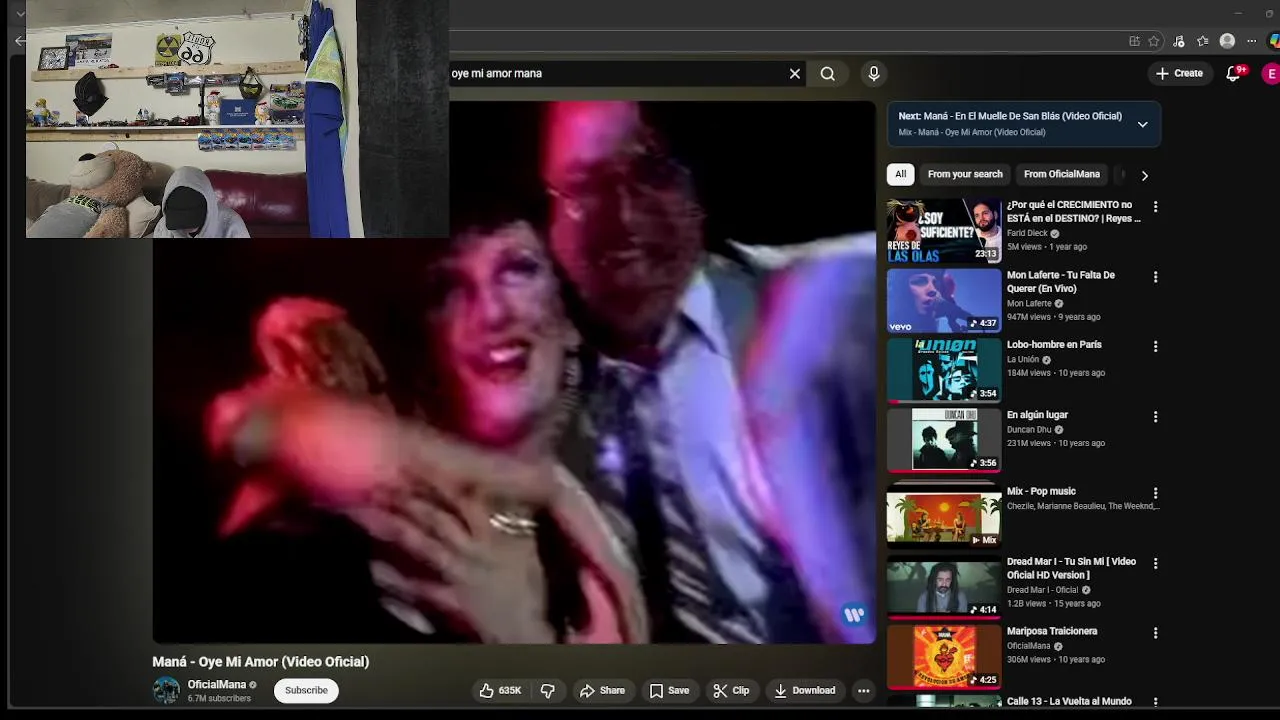This screenshot has height=720, width=1280.
Task: Open the notifications bell
Action: 1234,73
